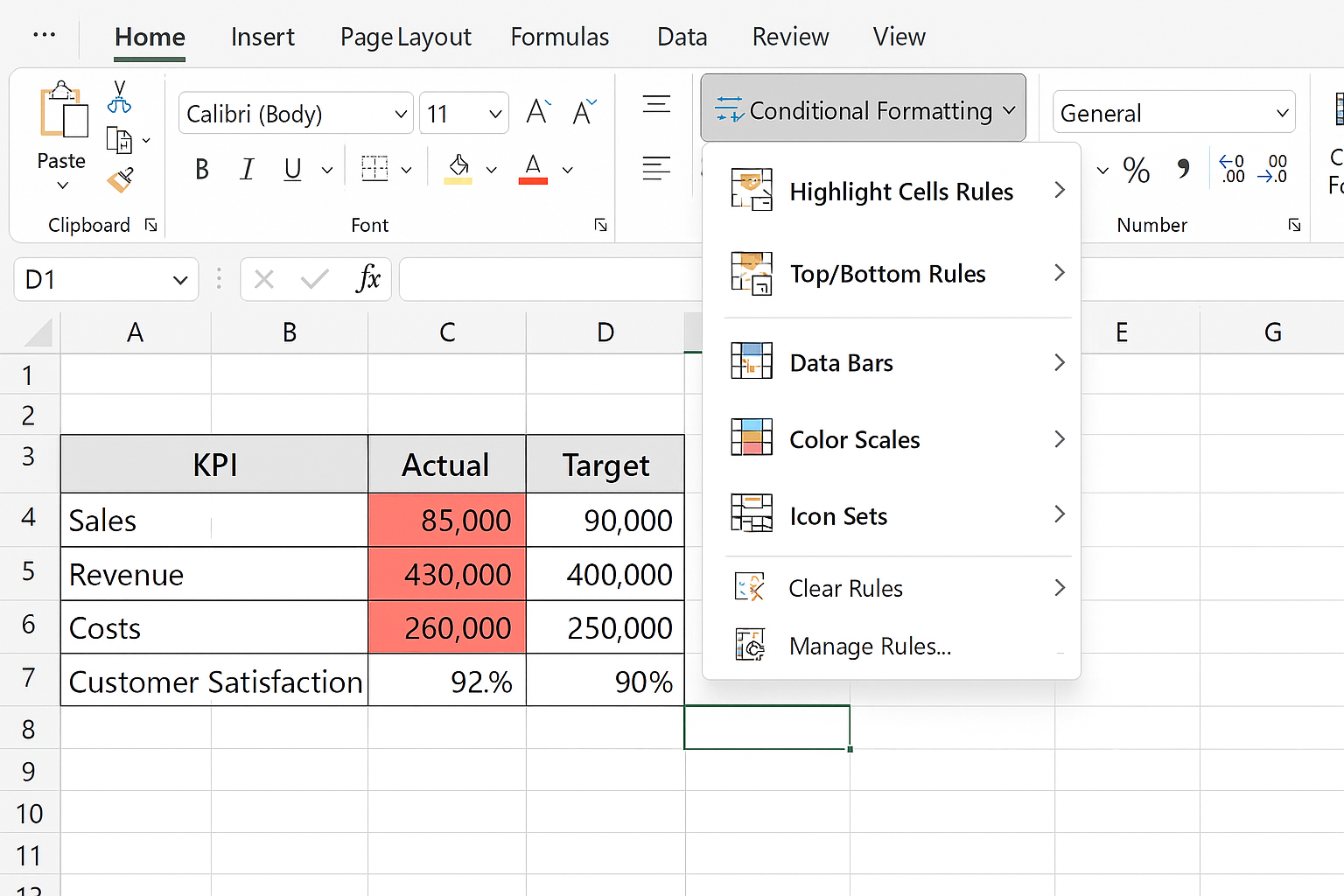Viewport: 1344px width, 896px height.
Task: Toggle Underline formatting
Action: tap(293, 169)
